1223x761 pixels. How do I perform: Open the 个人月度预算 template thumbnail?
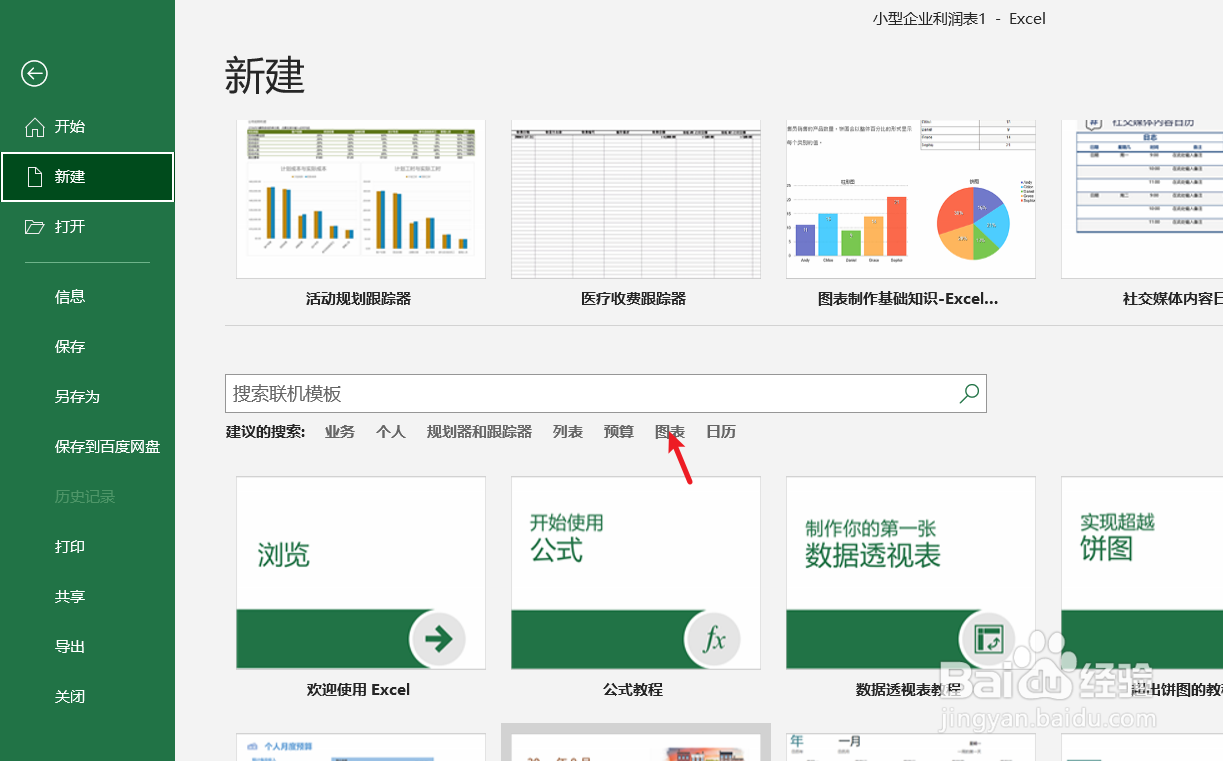pos(361,747)
